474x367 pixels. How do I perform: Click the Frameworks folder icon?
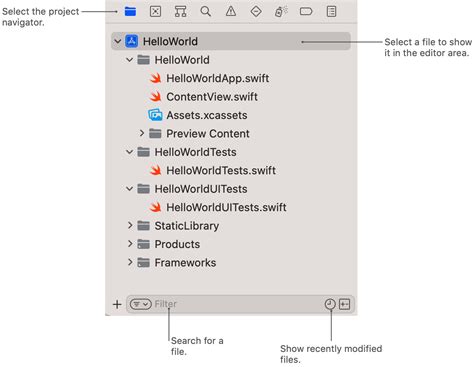[x=144, y=263]
